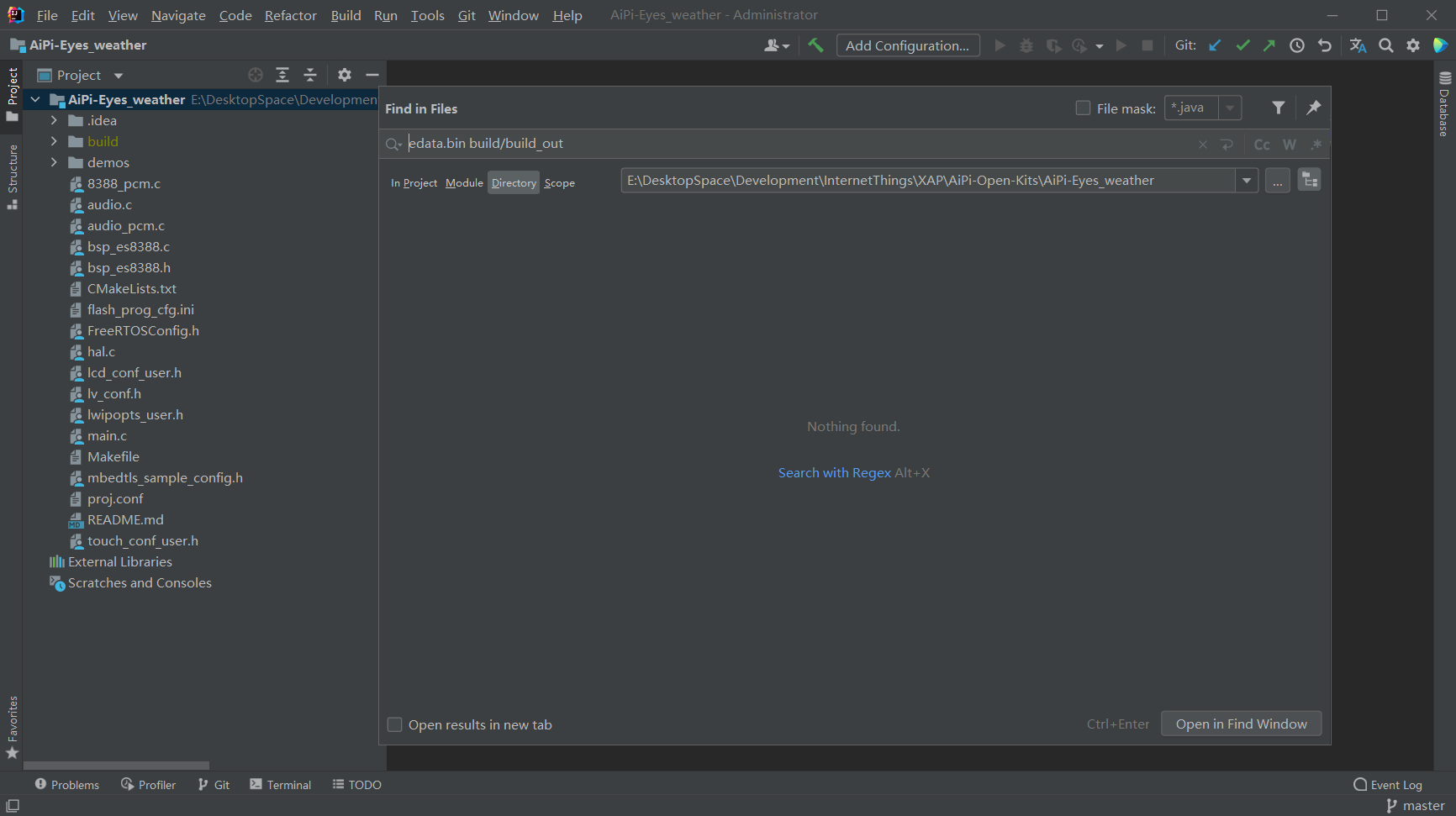Open Project panel options gear
Image resolution: width=1456 pixels, height=816 pixels.
pyautogui.click(x=345, y=75)
